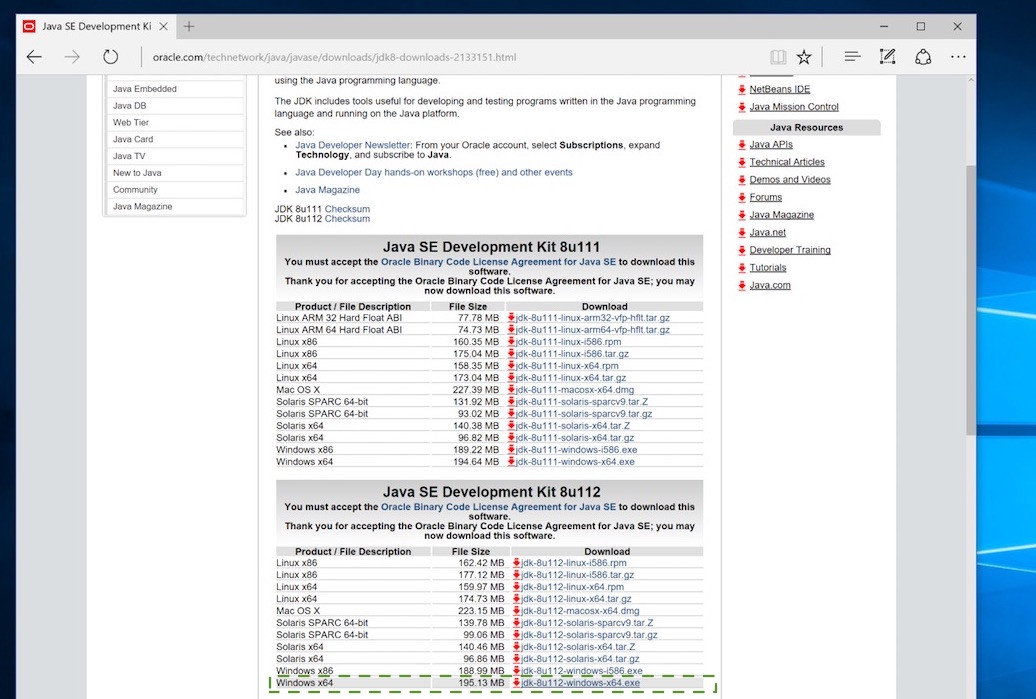Open the Share icon in Edge toolbar
This screenshot has width=1036, height=699.
[923, 57]
